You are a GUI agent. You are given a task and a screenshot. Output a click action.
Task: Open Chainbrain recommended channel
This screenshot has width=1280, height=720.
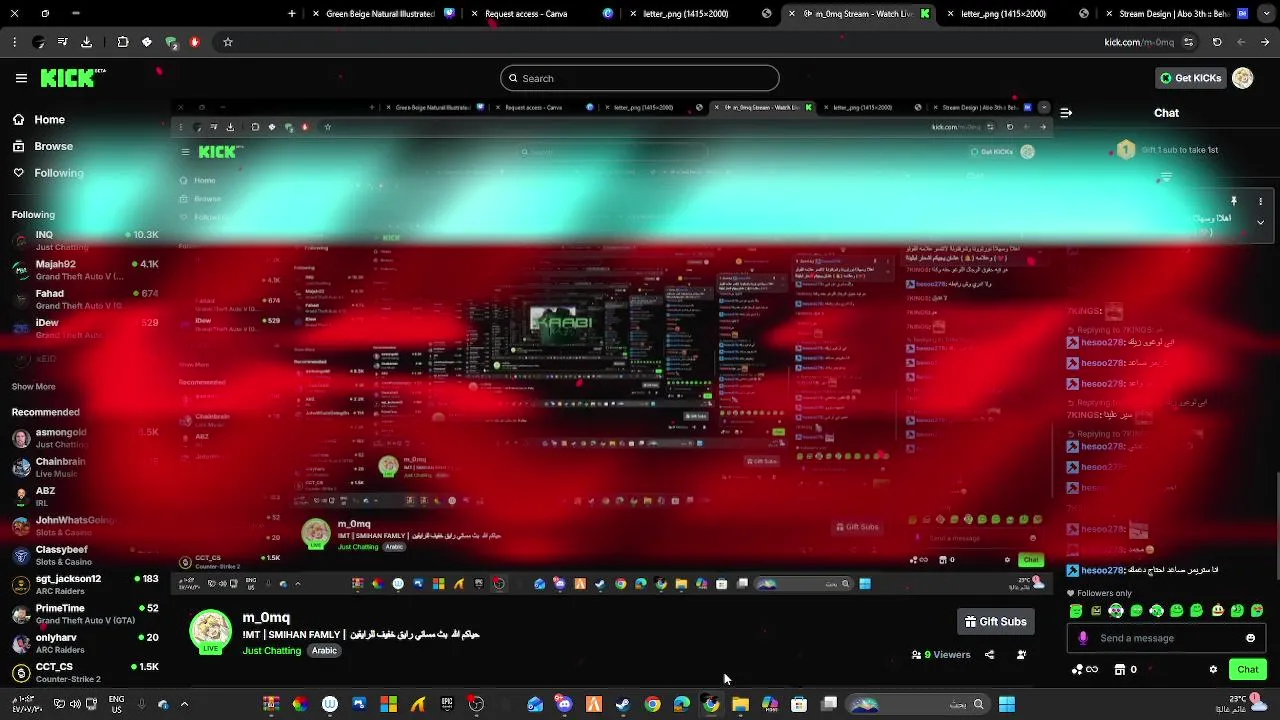[85, 467]
